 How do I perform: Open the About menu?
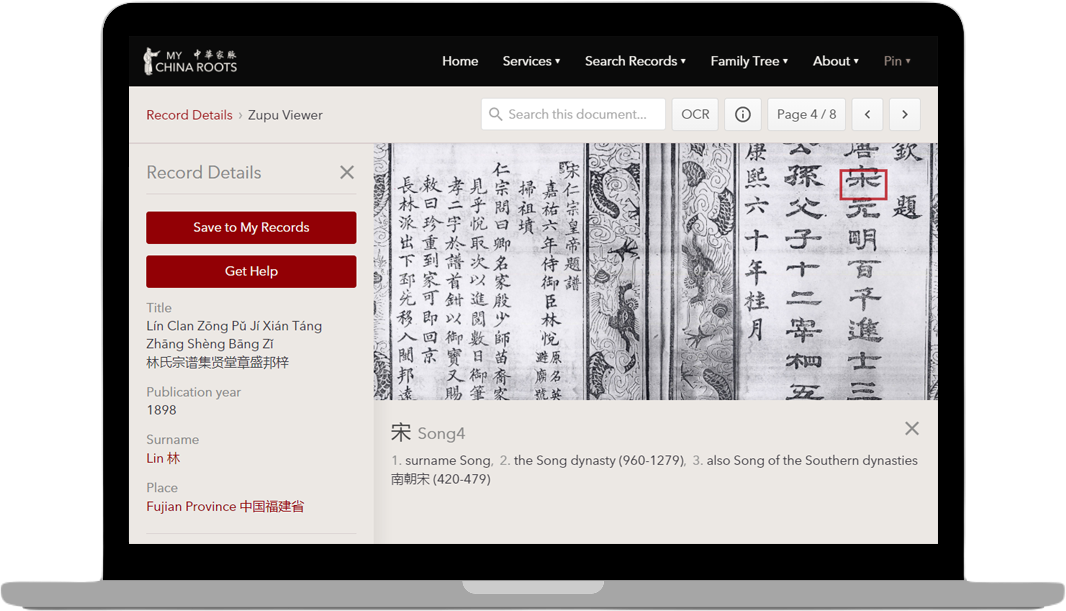(835, 61)
